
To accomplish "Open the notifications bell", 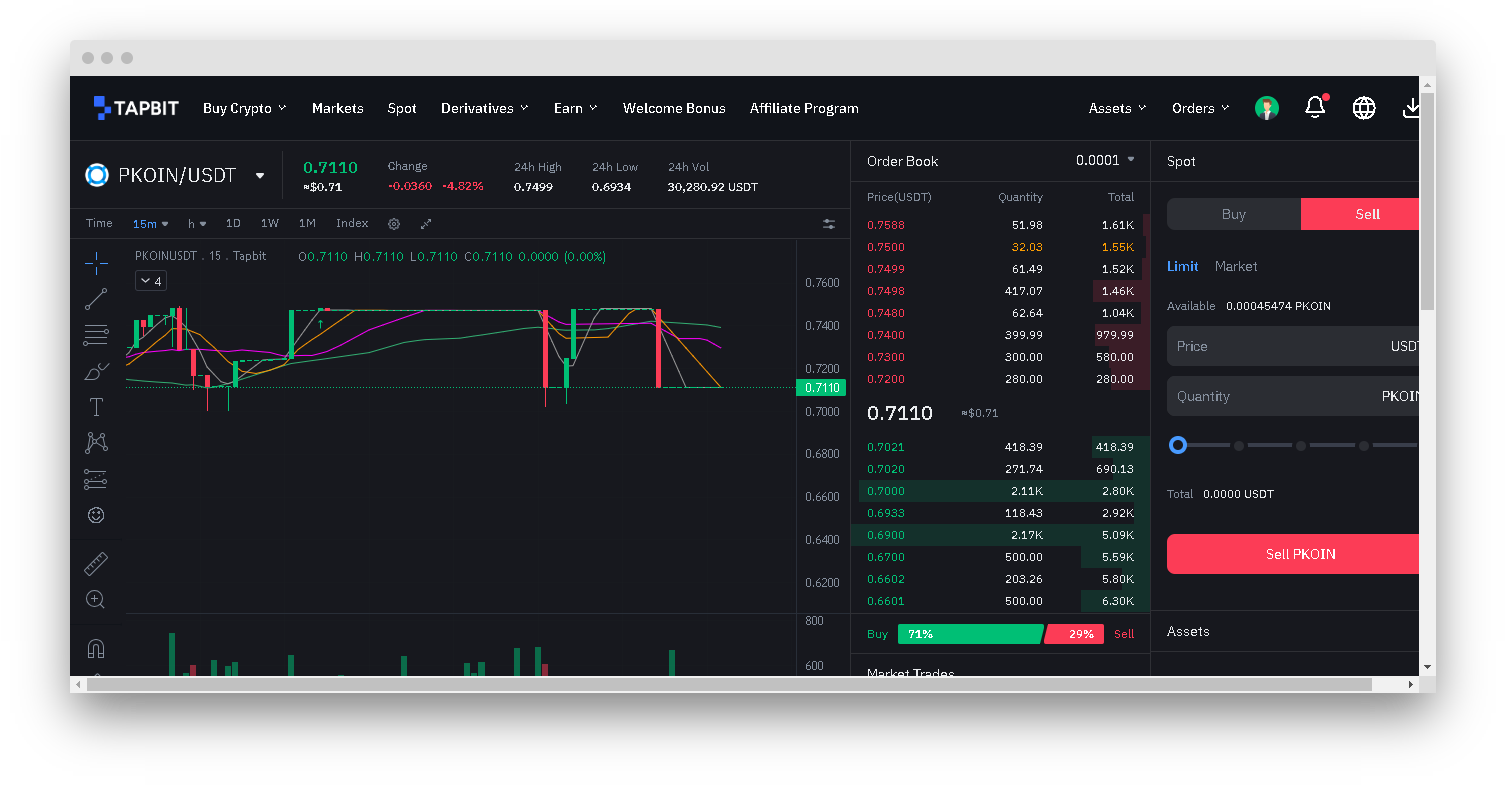I will [1316, 107].
